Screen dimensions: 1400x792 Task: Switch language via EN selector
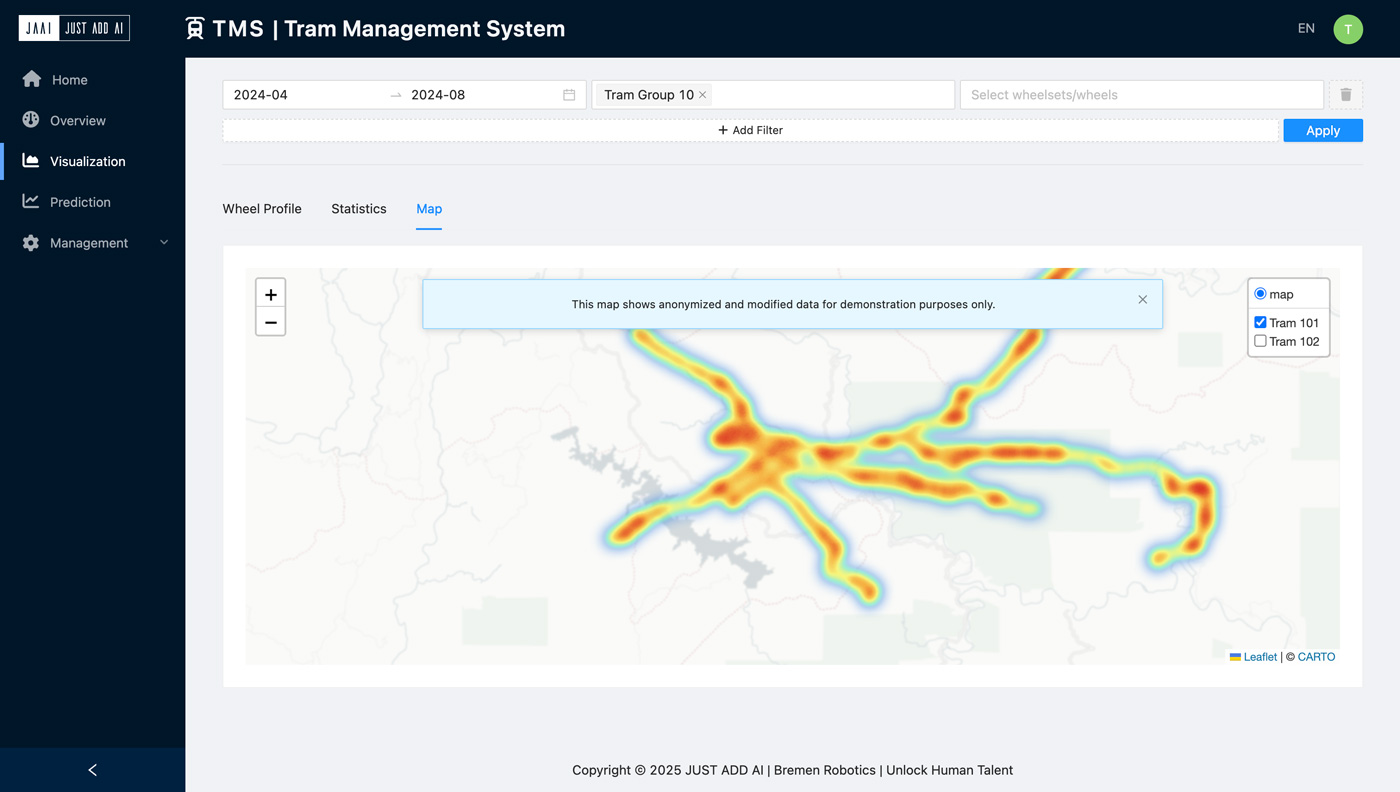click(x=1306, y=29)
